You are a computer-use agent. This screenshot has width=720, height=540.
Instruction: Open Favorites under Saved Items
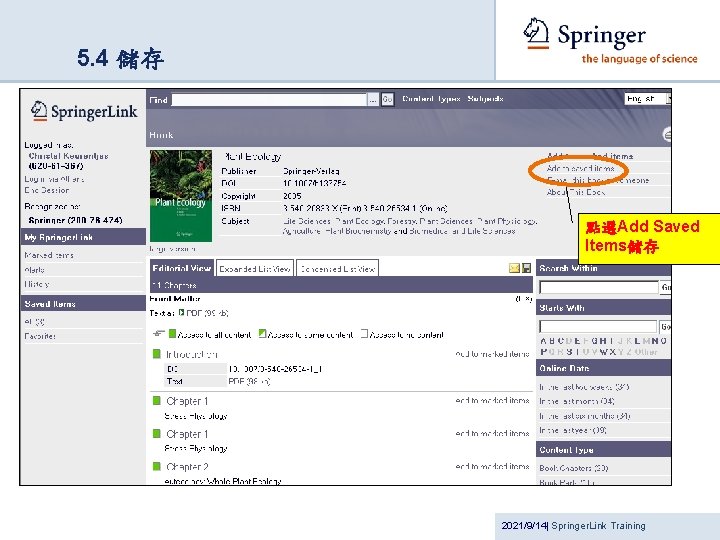click(40, 336)
